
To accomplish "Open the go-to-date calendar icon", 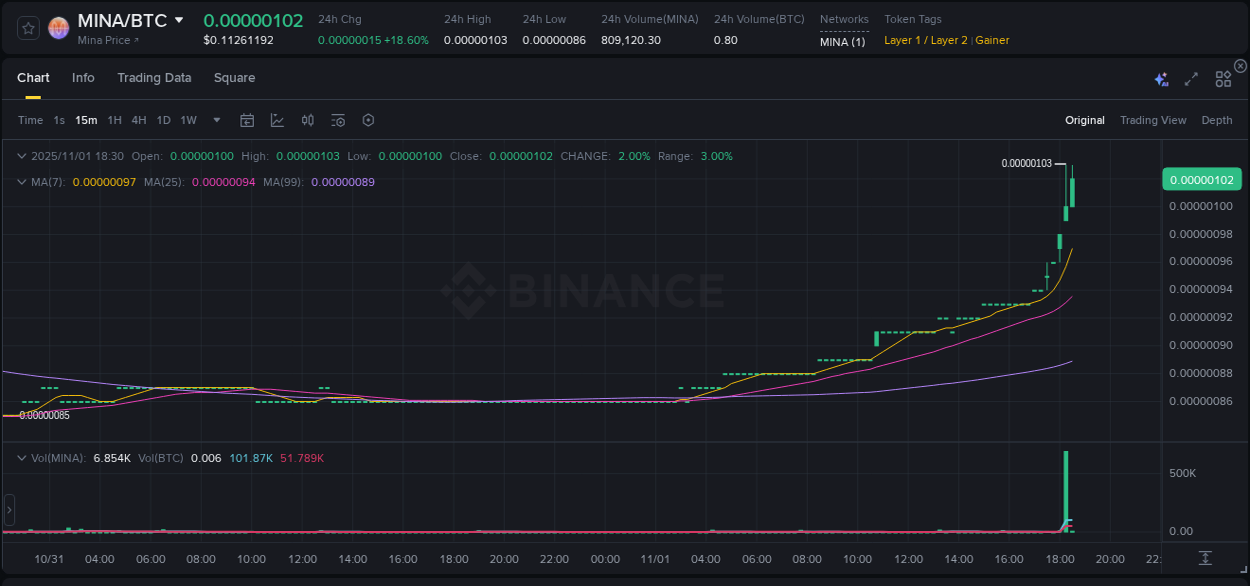I will (x=247, y=120).
